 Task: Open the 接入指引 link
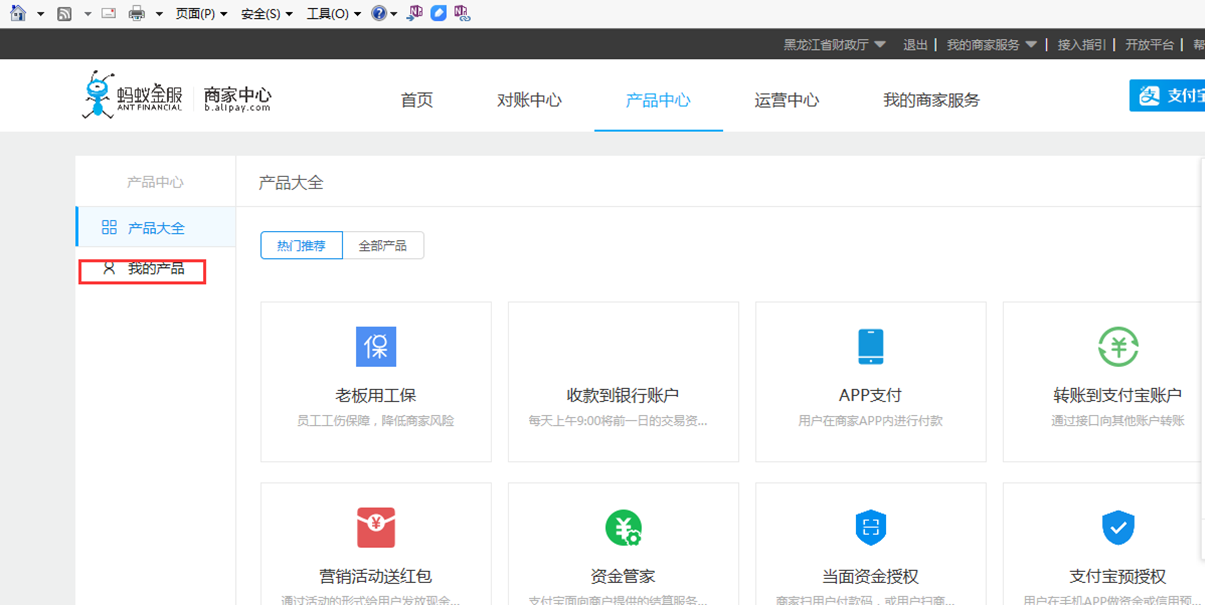pyautogui.click(x=1082, y=44)
